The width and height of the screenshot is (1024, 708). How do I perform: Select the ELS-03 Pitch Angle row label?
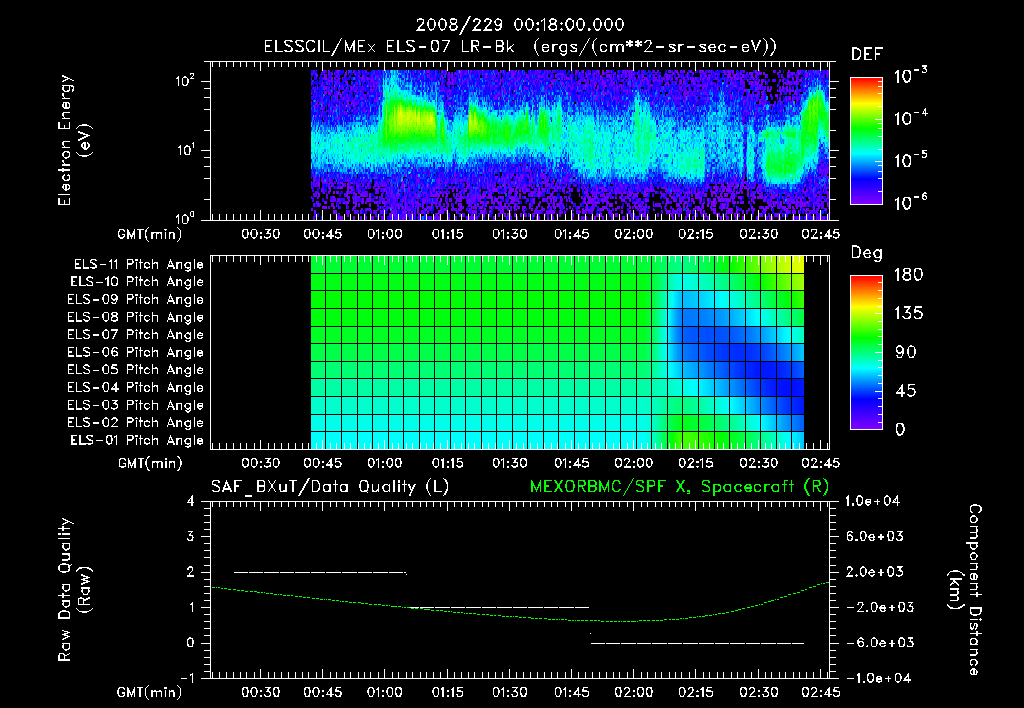pos(136,405)
